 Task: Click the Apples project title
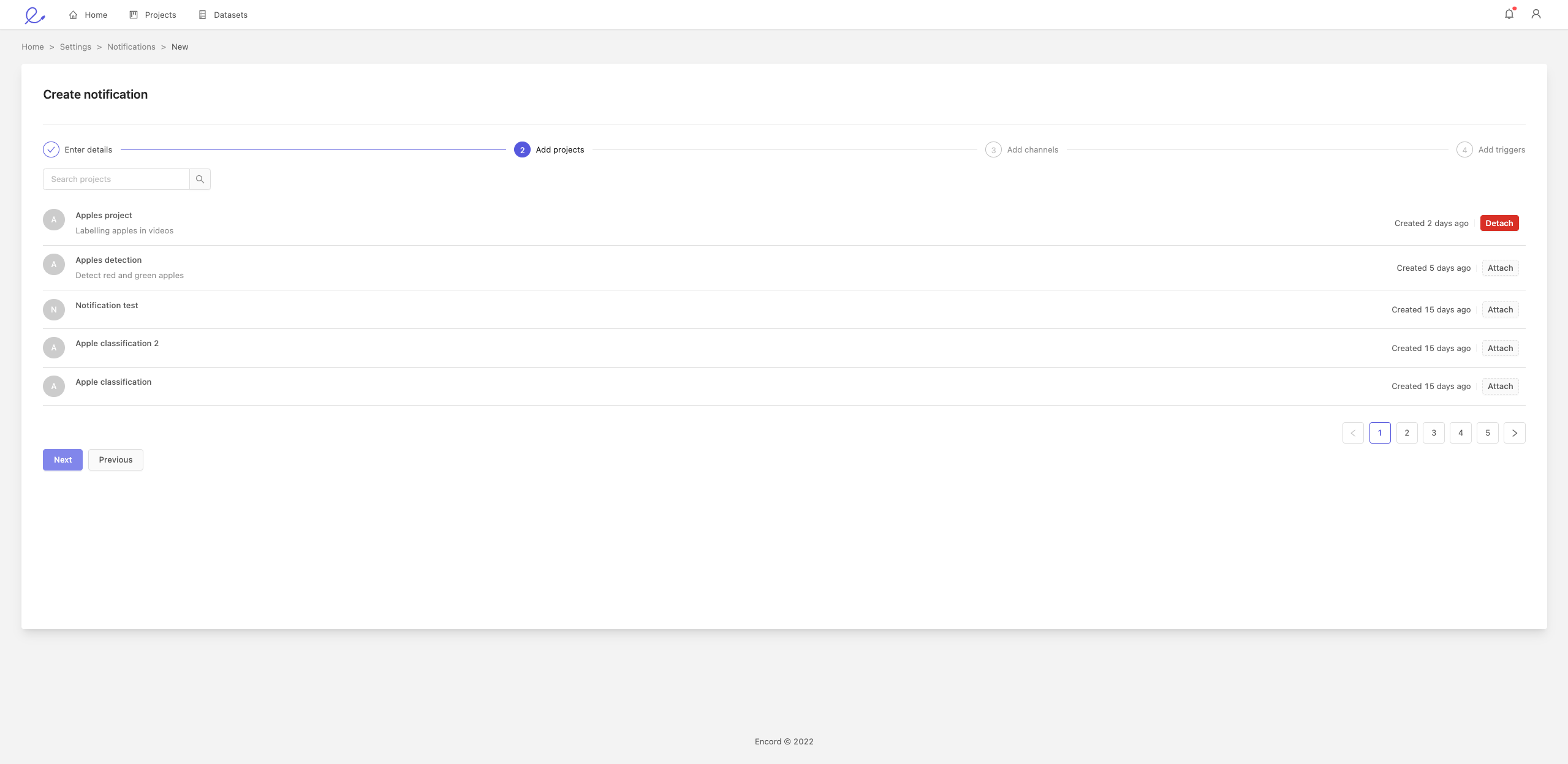[104, 215]
